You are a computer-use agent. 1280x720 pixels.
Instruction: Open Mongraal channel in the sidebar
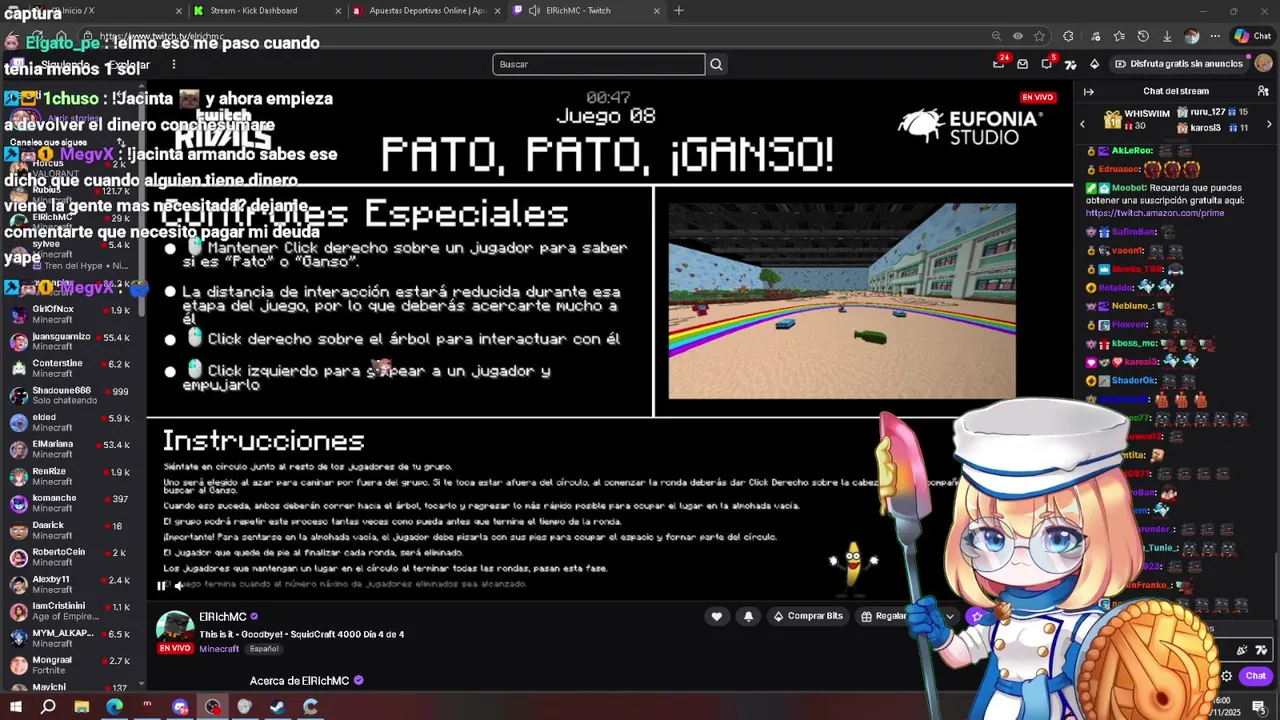[x=72, y=665]
